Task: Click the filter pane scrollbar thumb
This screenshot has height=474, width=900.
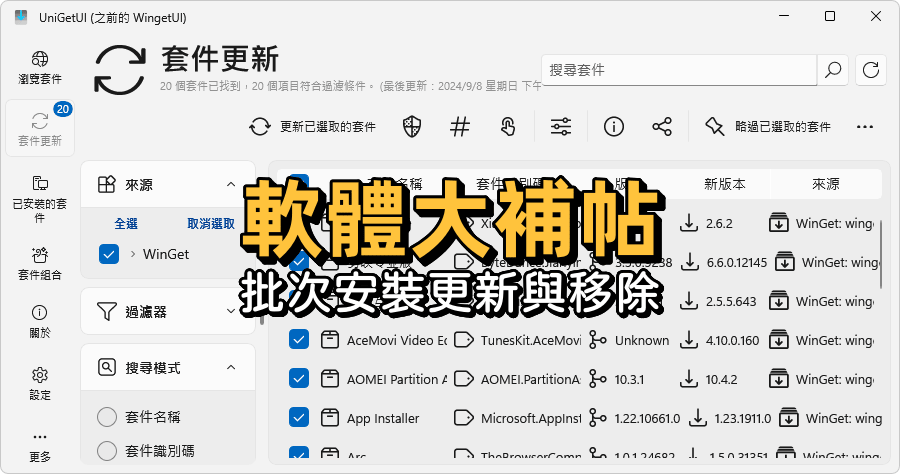Action: pos(262,319)
